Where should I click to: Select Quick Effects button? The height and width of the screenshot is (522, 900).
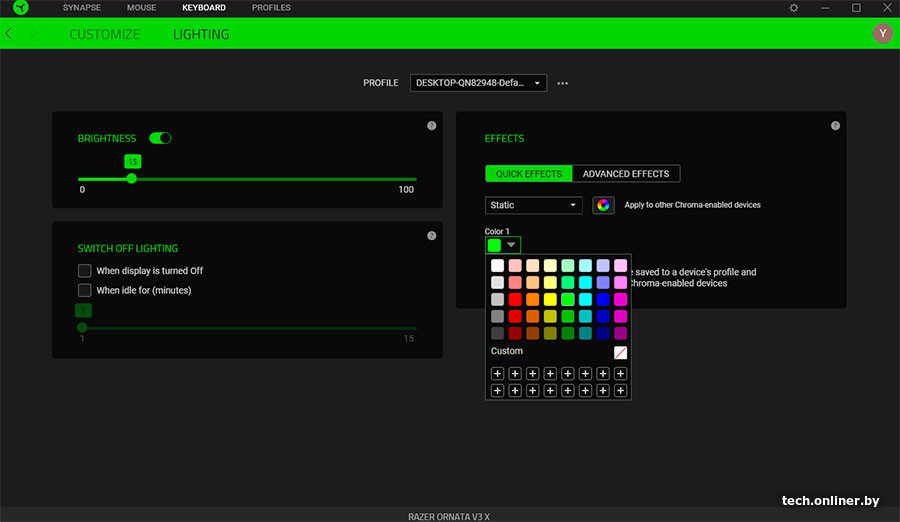point(529,174)
